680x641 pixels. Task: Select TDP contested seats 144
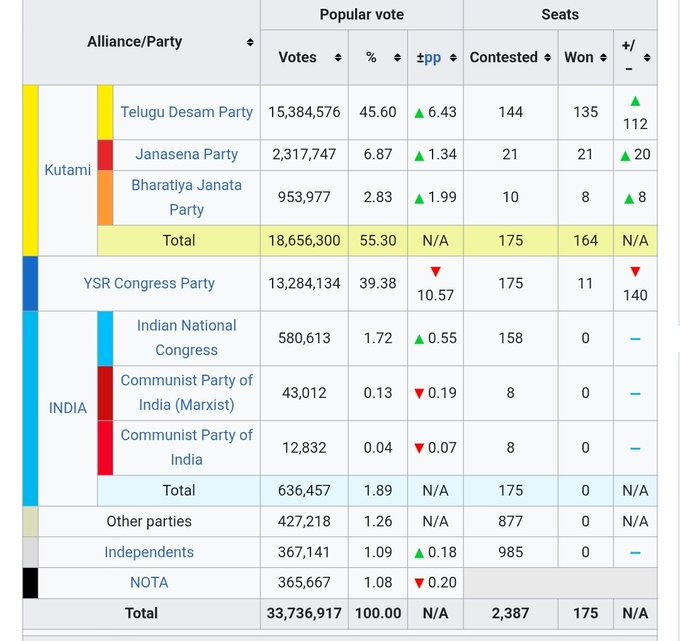(510, 112)
